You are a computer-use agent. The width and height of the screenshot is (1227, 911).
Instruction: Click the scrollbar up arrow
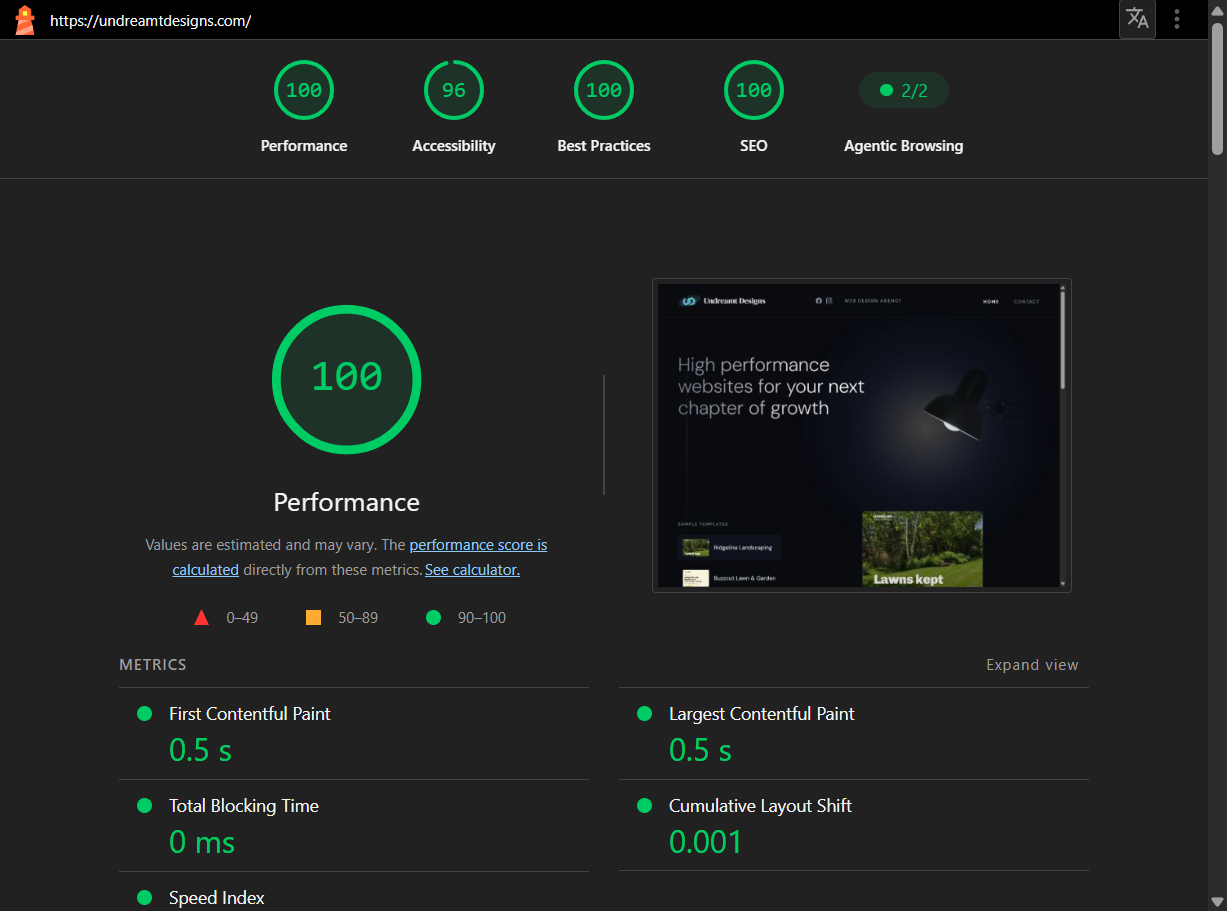pos(1217,9)
